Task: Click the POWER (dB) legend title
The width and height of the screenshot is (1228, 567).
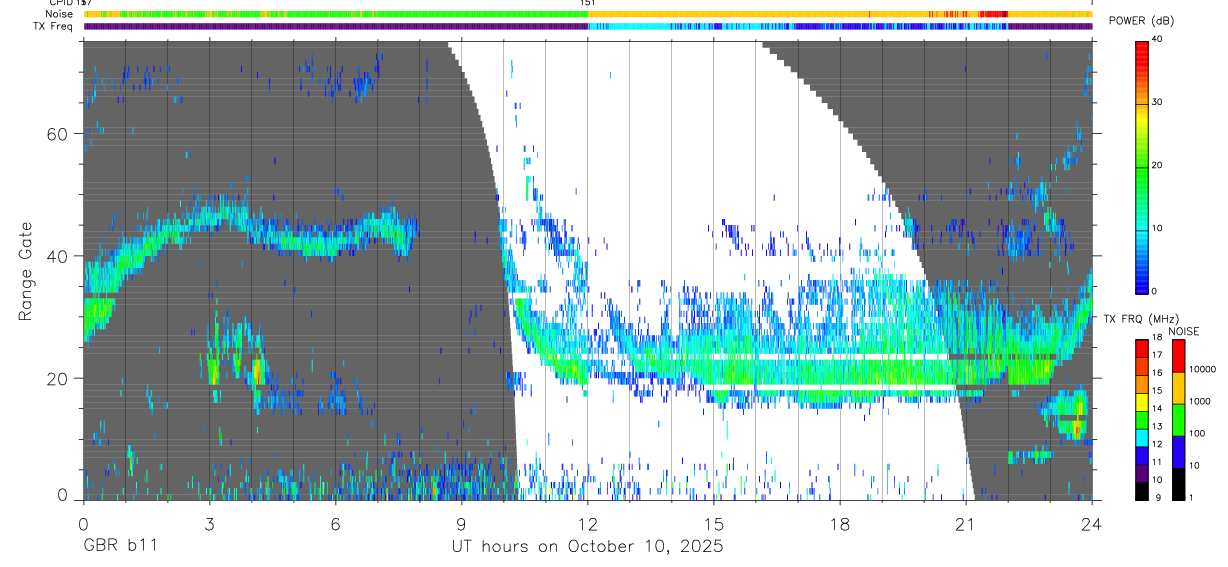Action: point(1141,21)
